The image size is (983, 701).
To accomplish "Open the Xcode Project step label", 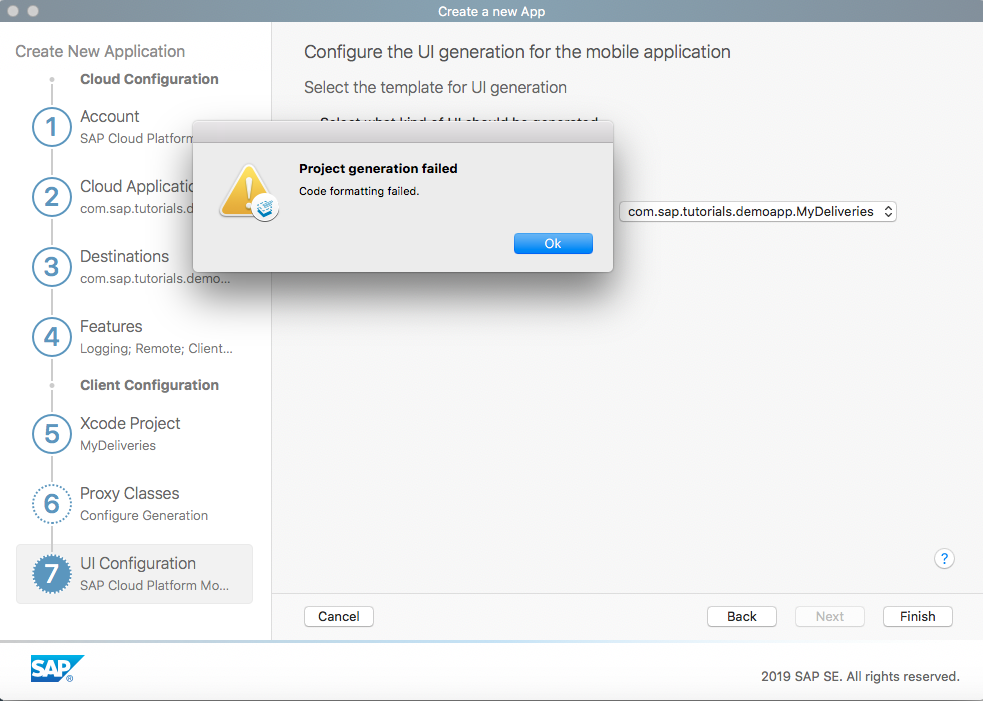I will point(130,424).
